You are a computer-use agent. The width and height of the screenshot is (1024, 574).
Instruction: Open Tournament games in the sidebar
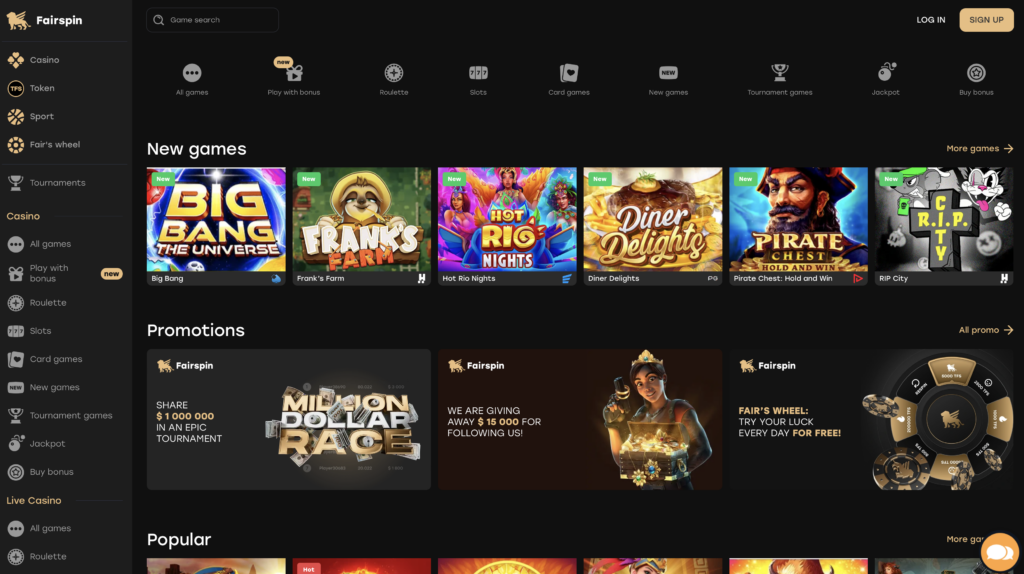point(59,415)
